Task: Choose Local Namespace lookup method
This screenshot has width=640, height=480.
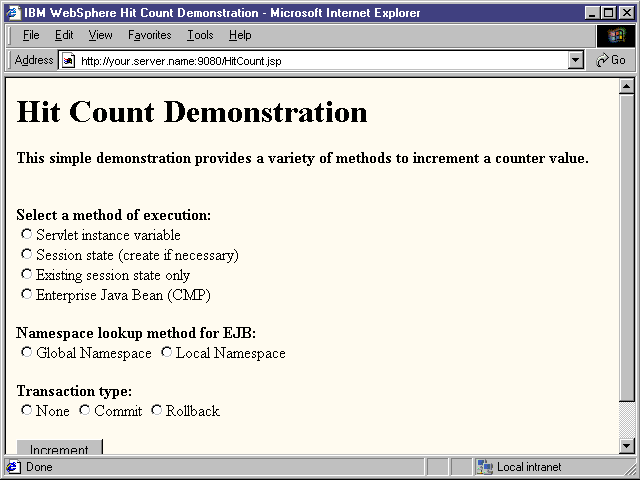Action: coord(167,352)
